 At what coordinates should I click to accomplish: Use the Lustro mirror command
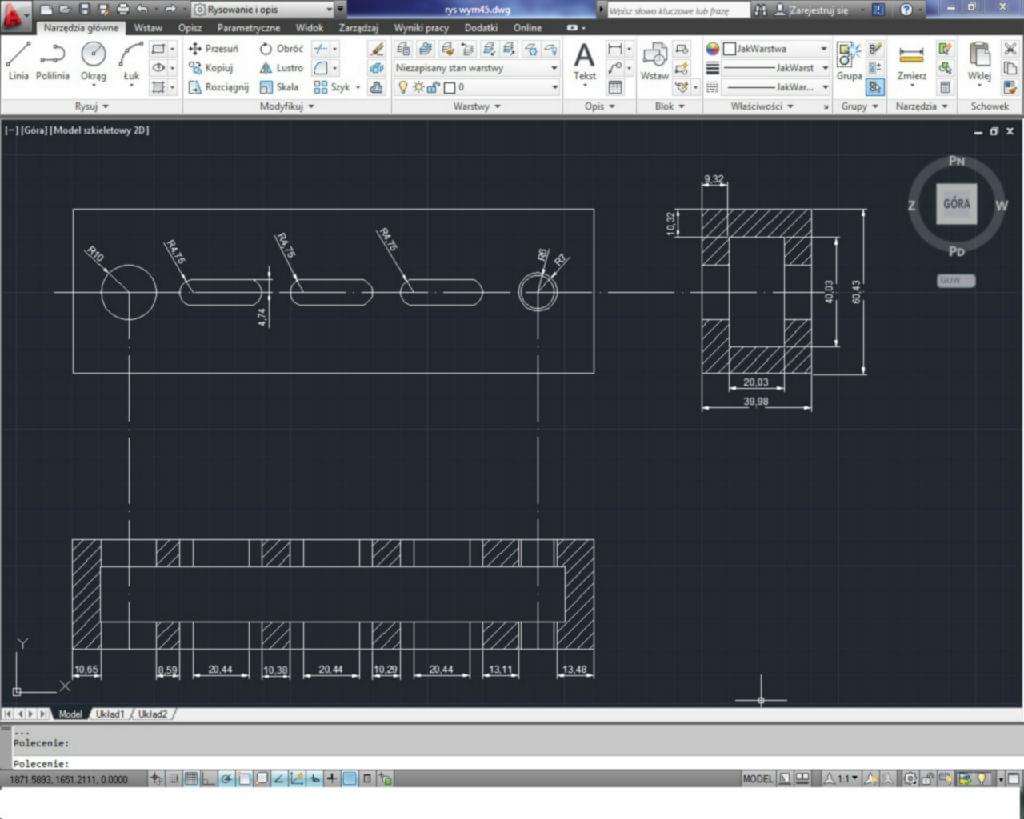tap(281, 67)
